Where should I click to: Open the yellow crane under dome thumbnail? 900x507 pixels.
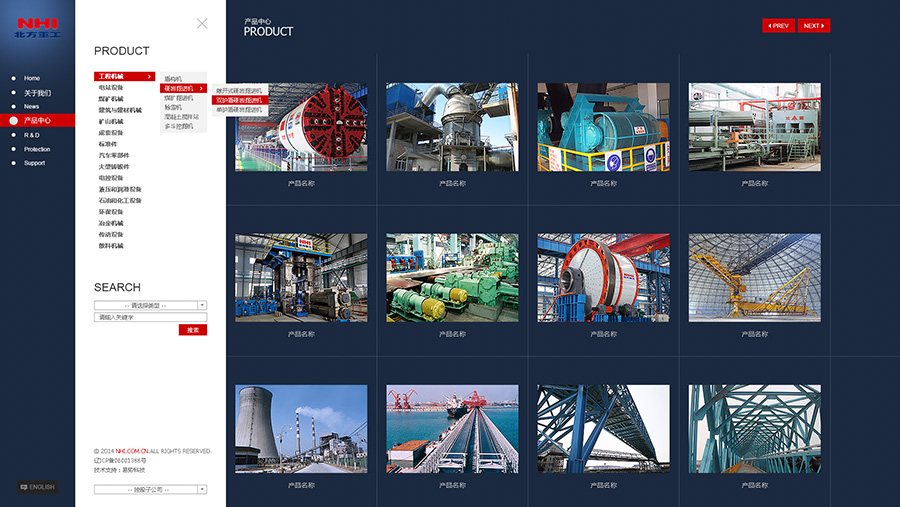[754, 278]
